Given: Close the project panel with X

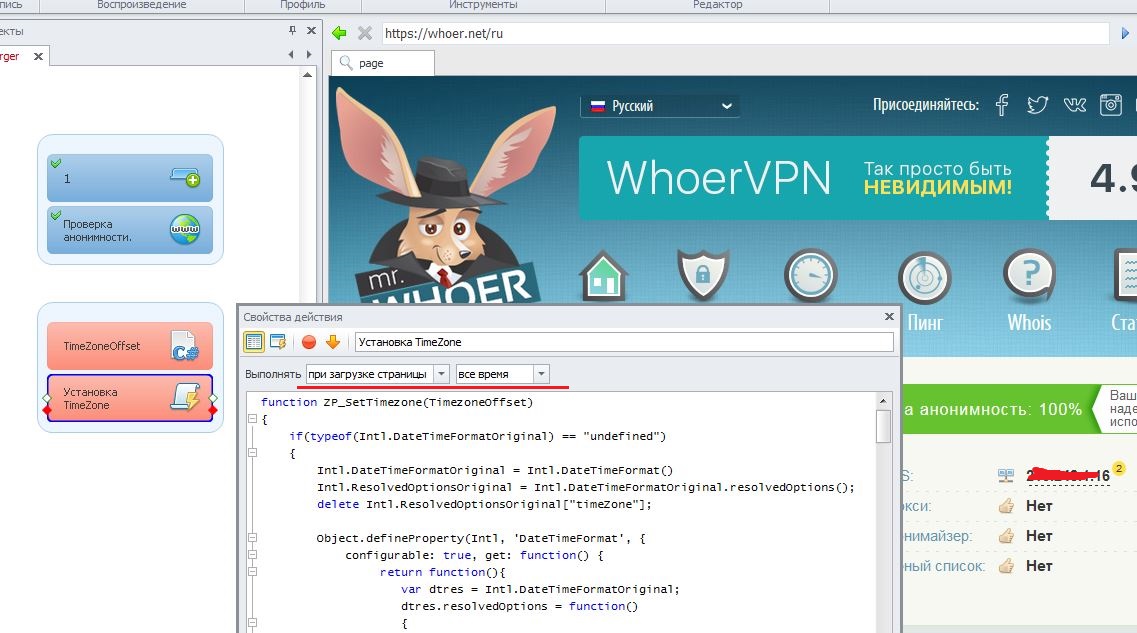Looking at the screenshot, I should 311,30.
